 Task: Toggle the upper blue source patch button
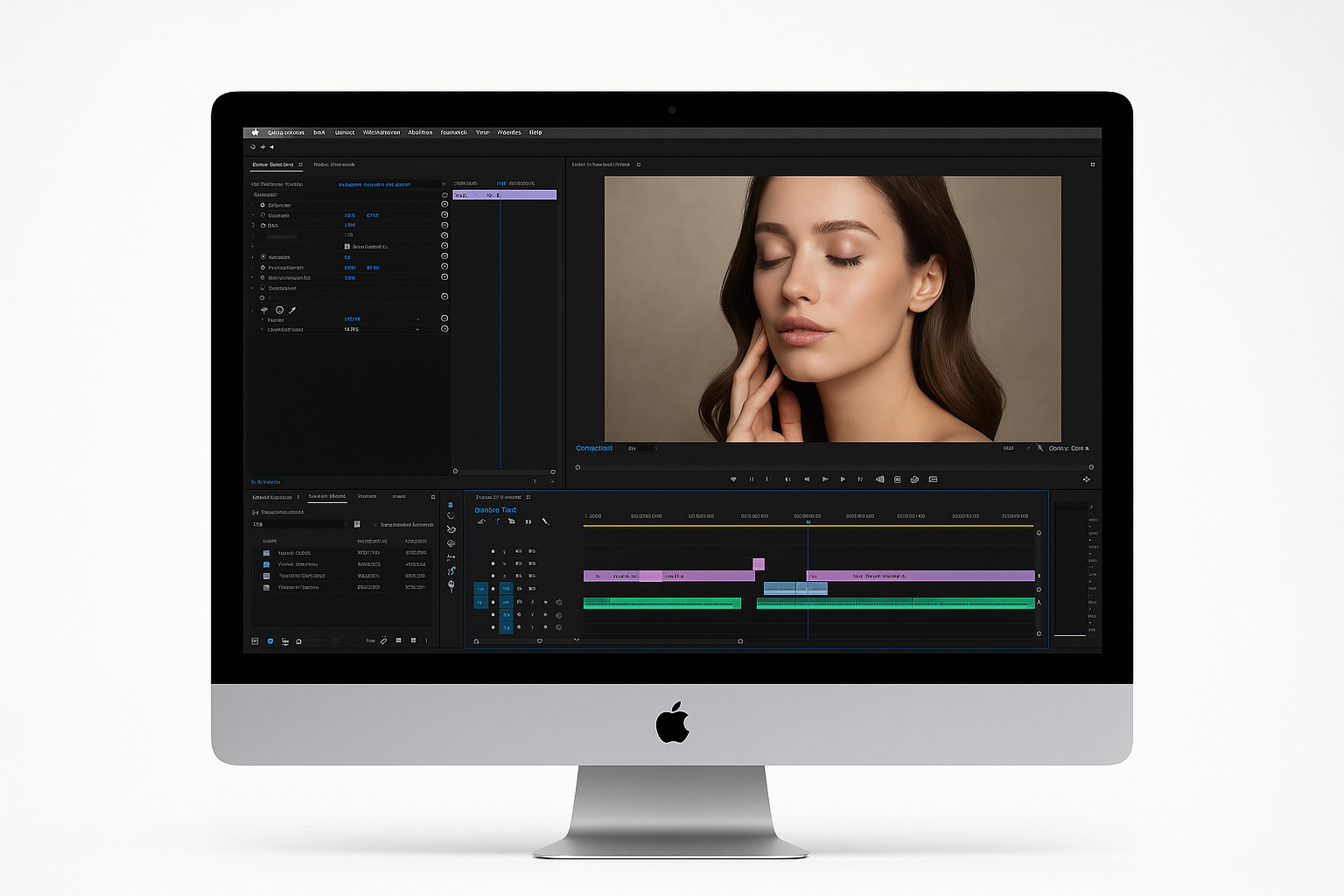480,589
